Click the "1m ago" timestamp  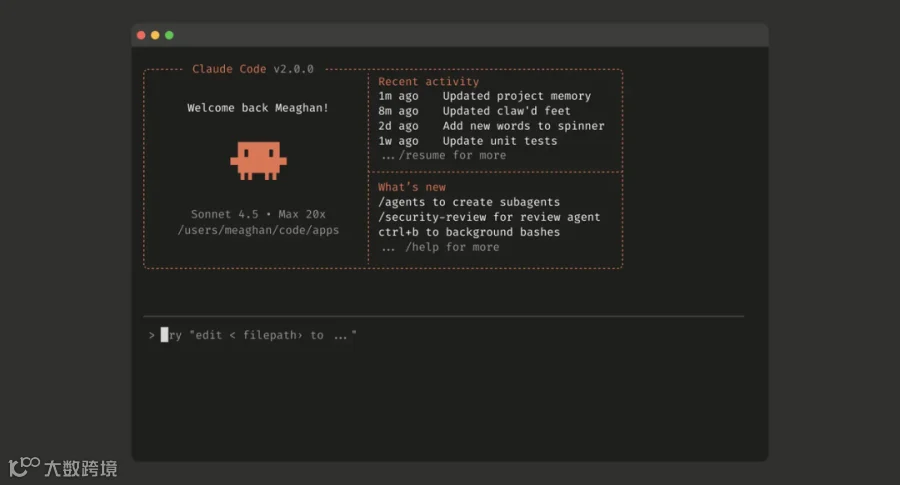(x=398, y=96)
